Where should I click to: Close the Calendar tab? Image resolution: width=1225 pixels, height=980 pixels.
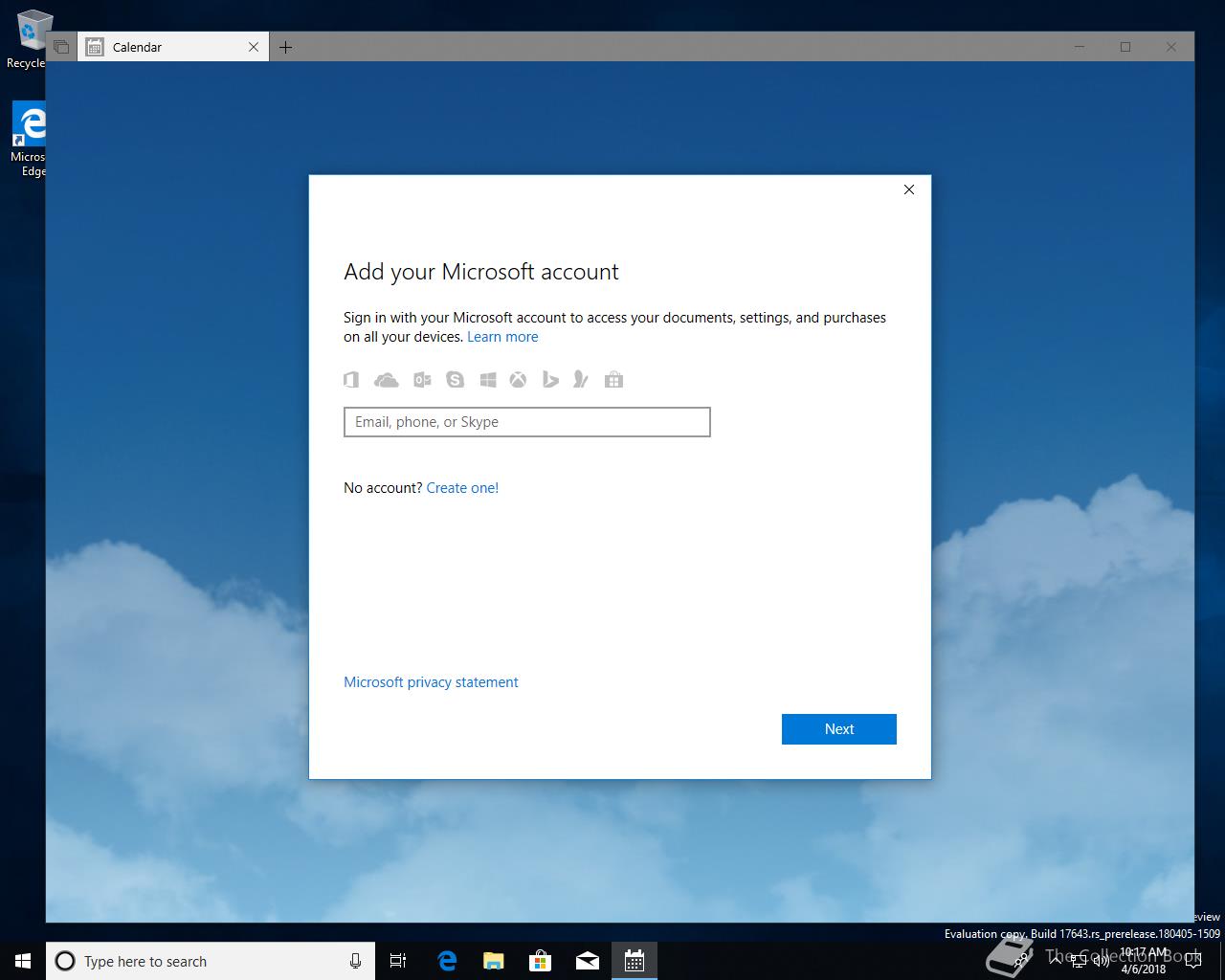pyautogui.click(x=254, y=47)
